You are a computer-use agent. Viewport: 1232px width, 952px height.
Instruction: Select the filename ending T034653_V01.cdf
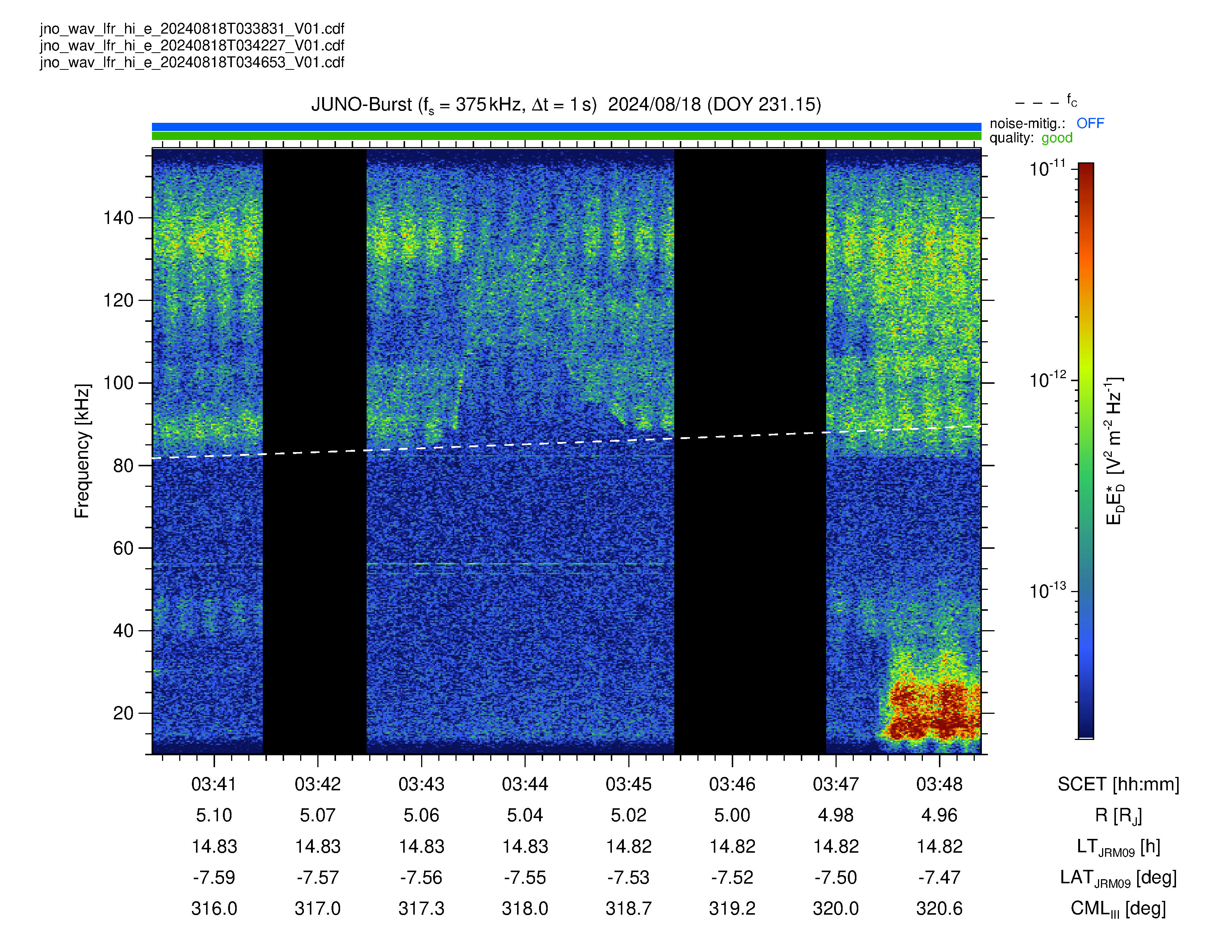192,63
